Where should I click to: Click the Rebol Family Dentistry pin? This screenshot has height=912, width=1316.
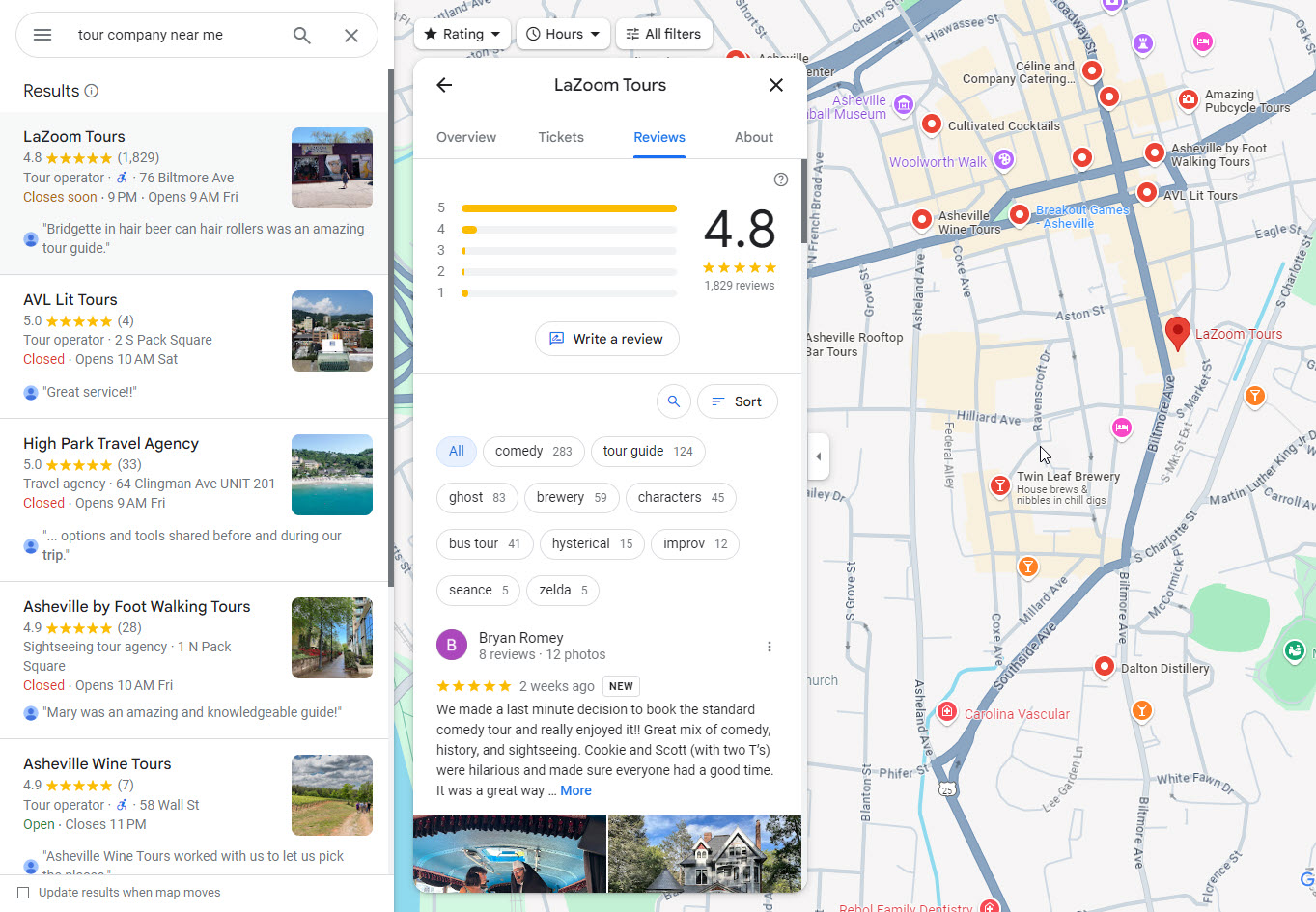tap(989, 906)
